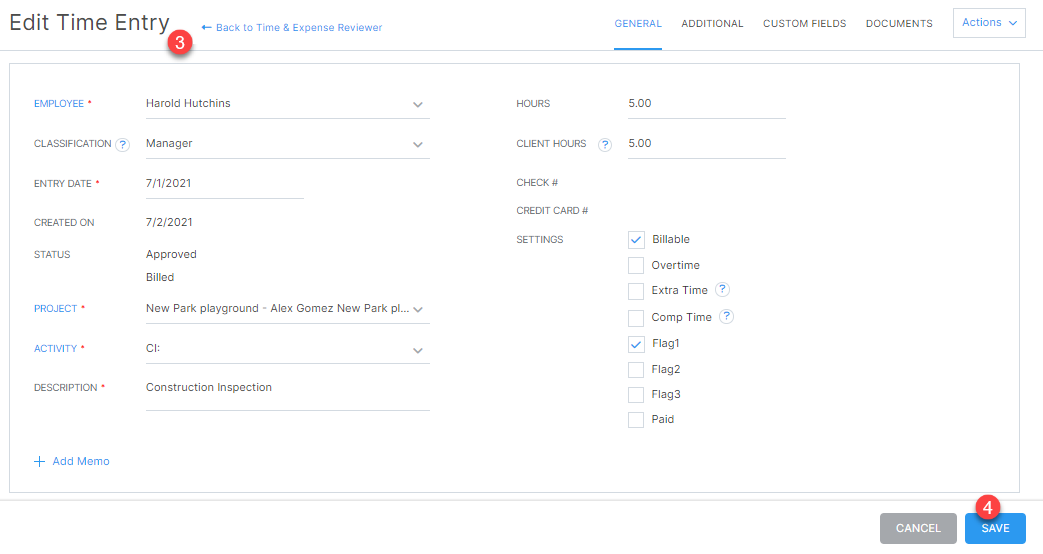Mark the entry as Paid

tap(636, 420)
